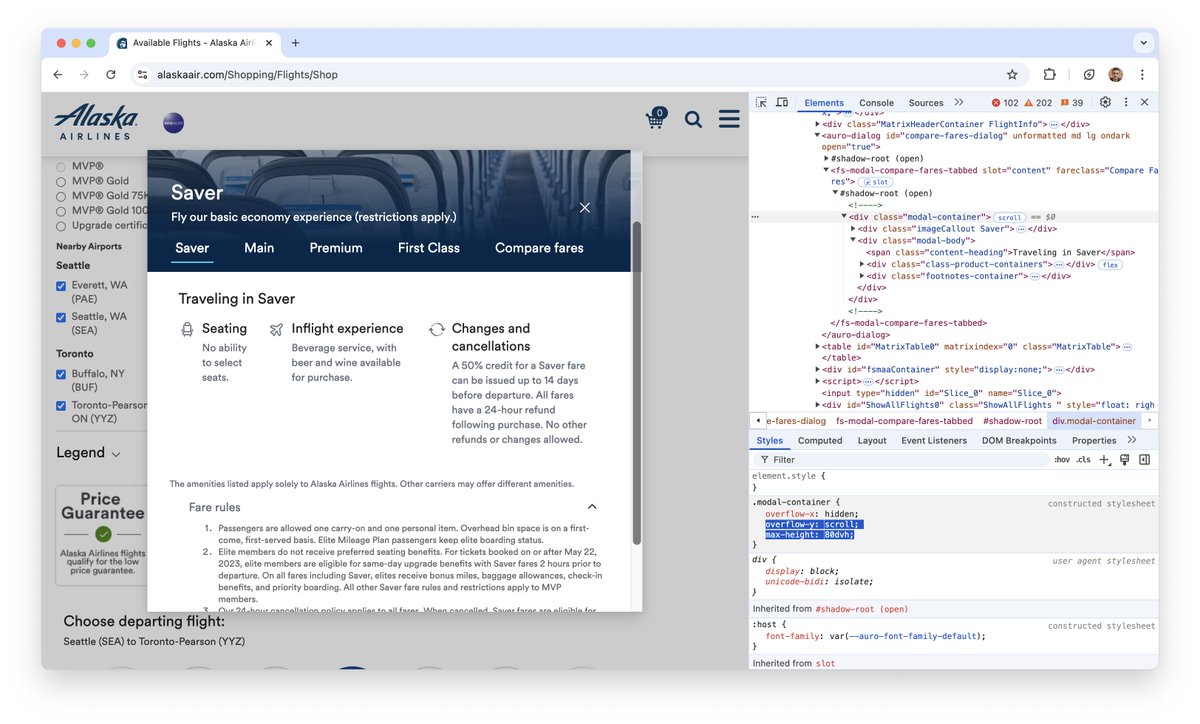The height and width of the screenshot is (724, 1200).
Task: Select the MVP® Gold radio button
Action: (61, 182)
